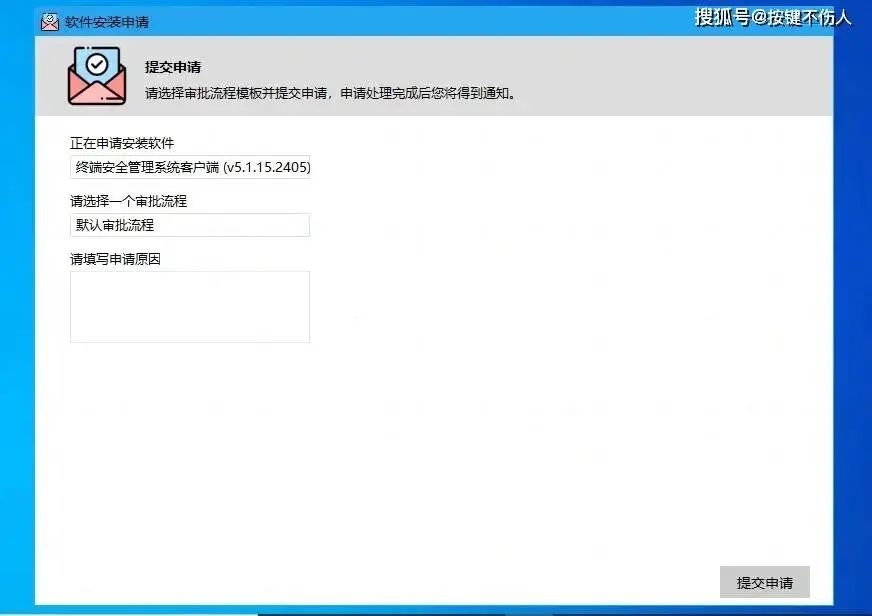Screen dimensions: 872x616
Task: Click the Windows taskbar at the bottom
Action: pyautogui.click(x=436, y=611)
